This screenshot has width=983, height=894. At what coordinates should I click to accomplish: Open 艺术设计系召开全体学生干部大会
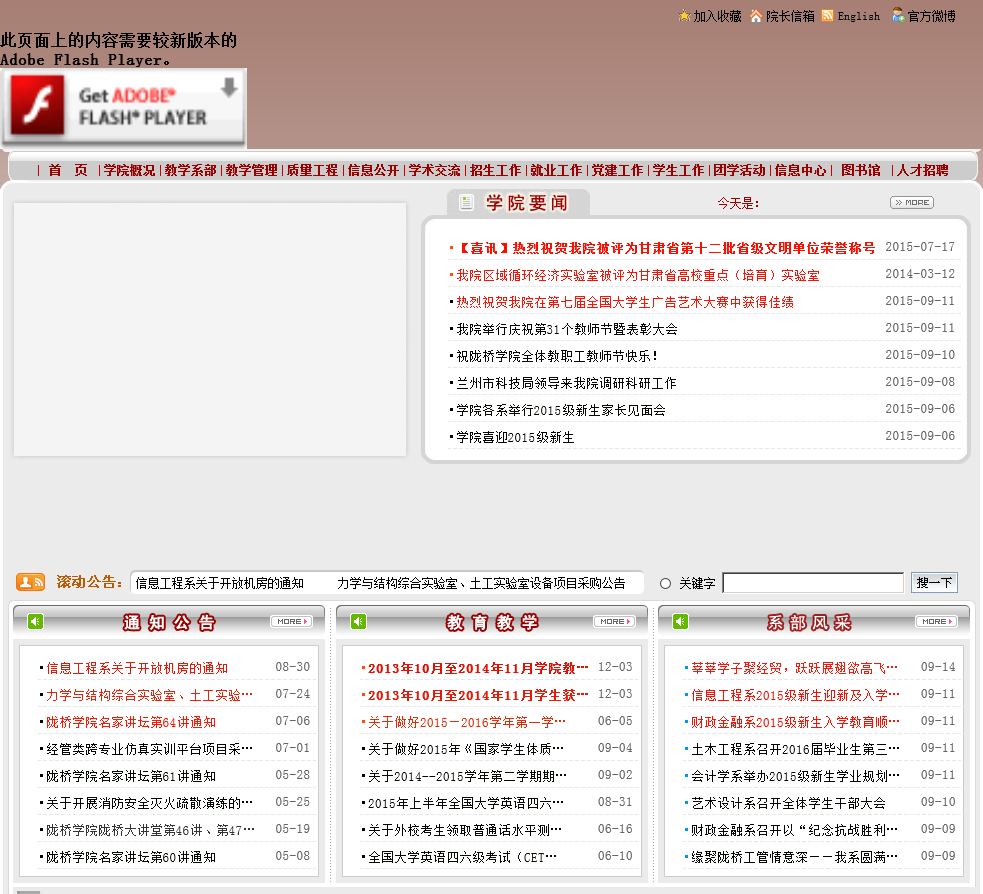point(788,803)
